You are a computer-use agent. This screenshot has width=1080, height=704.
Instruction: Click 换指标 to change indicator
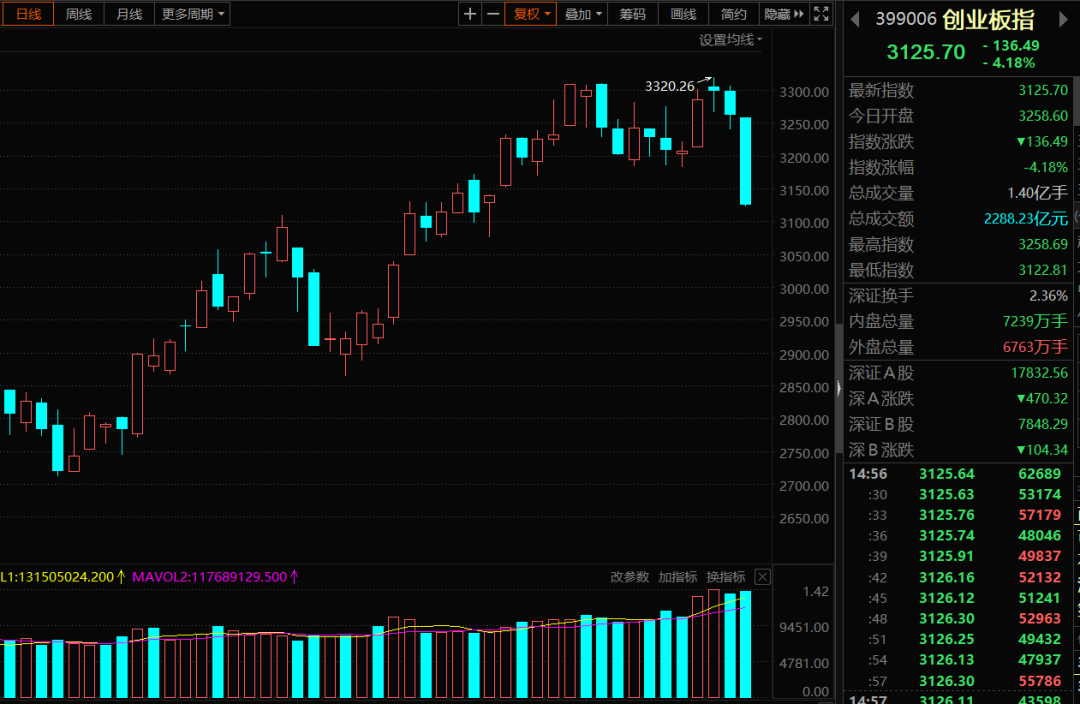tap(725, 577)
